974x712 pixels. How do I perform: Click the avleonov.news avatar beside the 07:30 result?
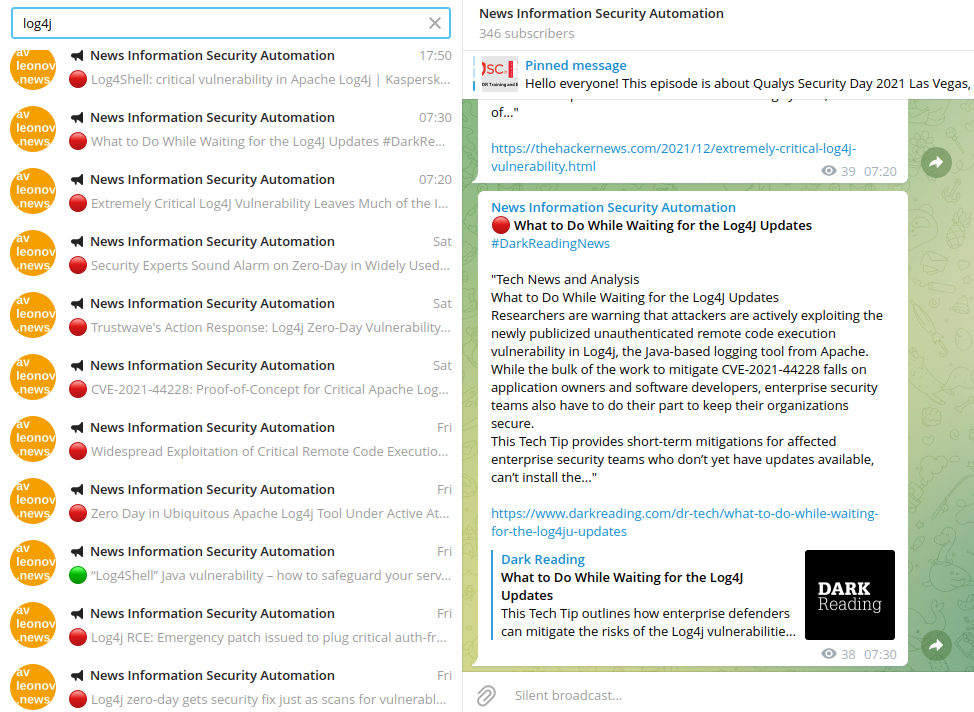[33, 129]
